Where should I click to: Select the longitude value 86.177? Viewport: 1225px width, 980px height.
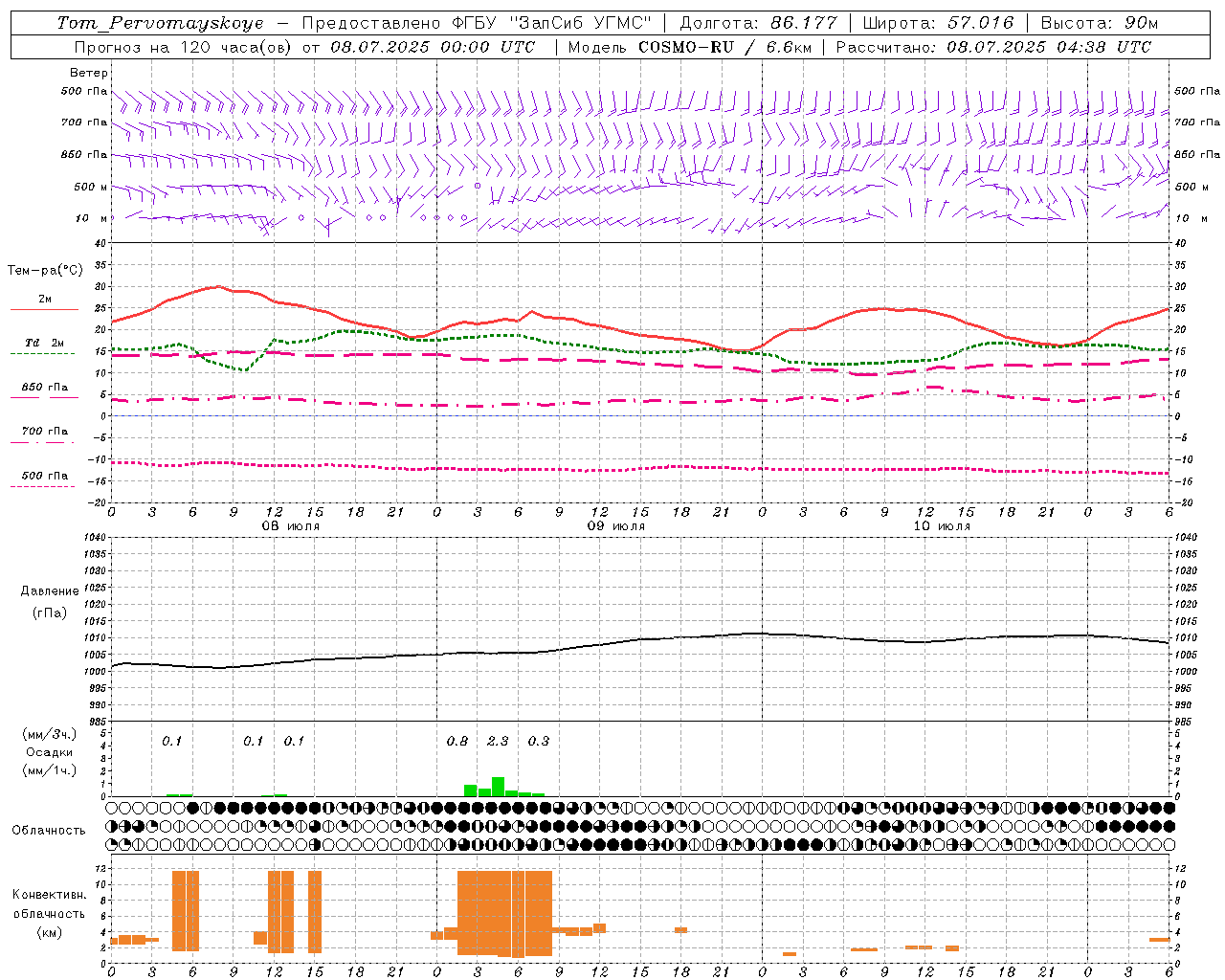(803, 23)
